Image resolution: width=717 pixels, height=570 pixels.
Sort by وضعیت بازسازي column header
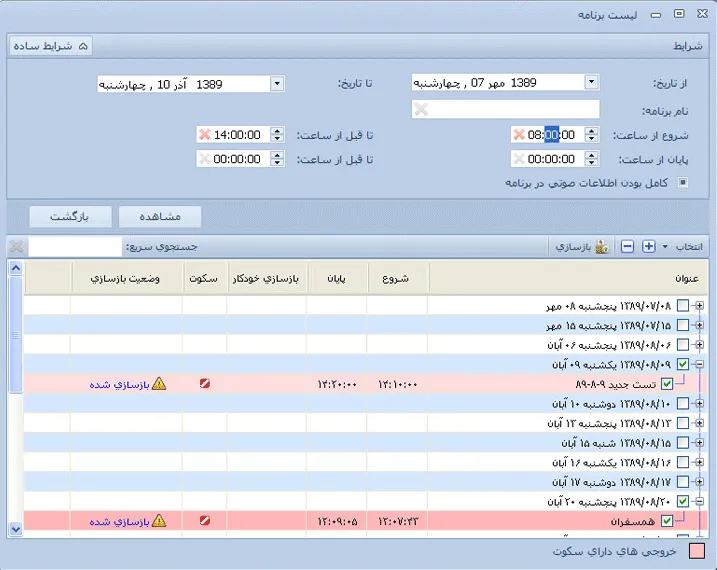pyautogui.click(x=127, y=278)
